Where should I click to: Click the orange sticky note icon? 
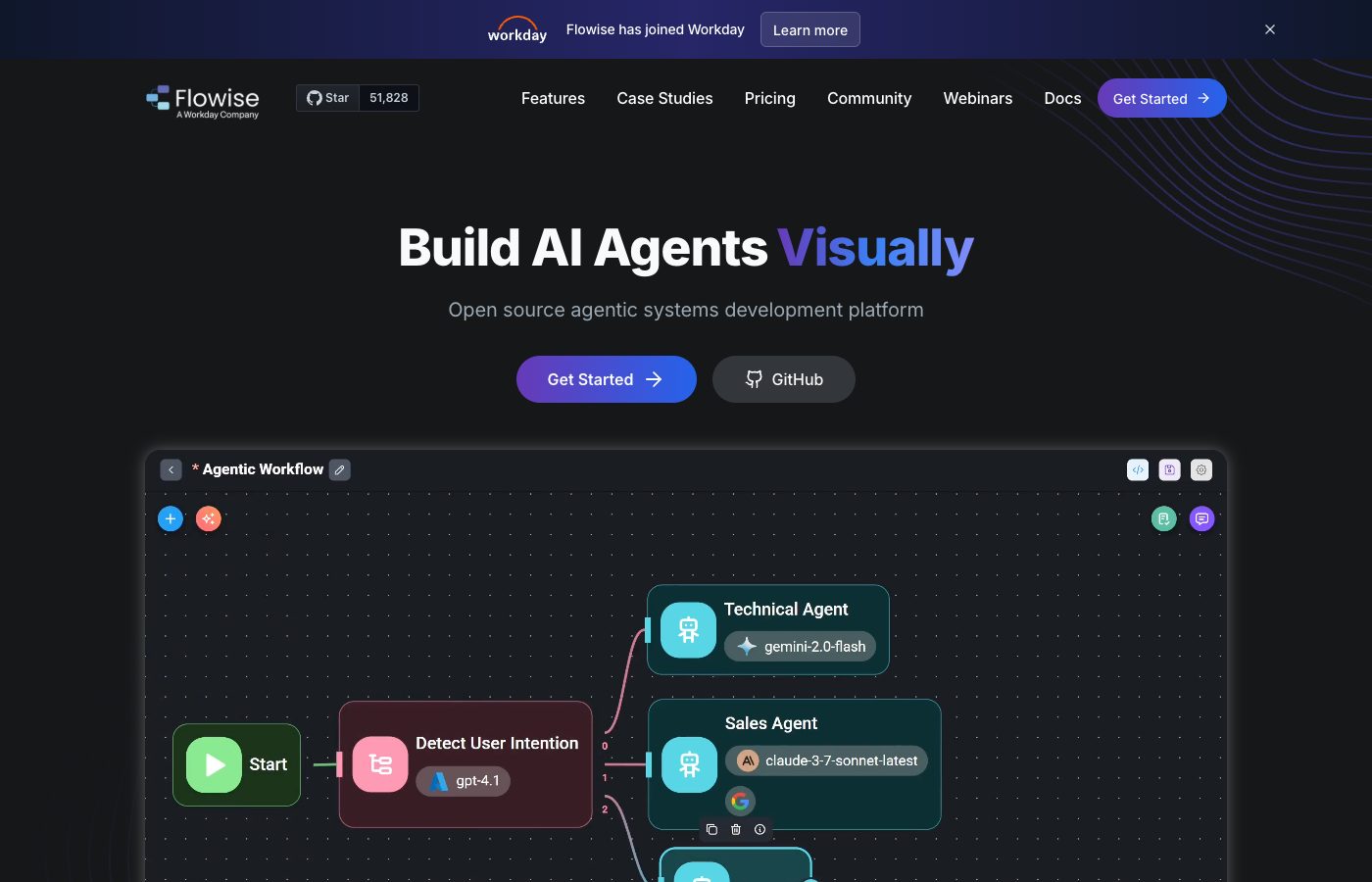point(208,518)
